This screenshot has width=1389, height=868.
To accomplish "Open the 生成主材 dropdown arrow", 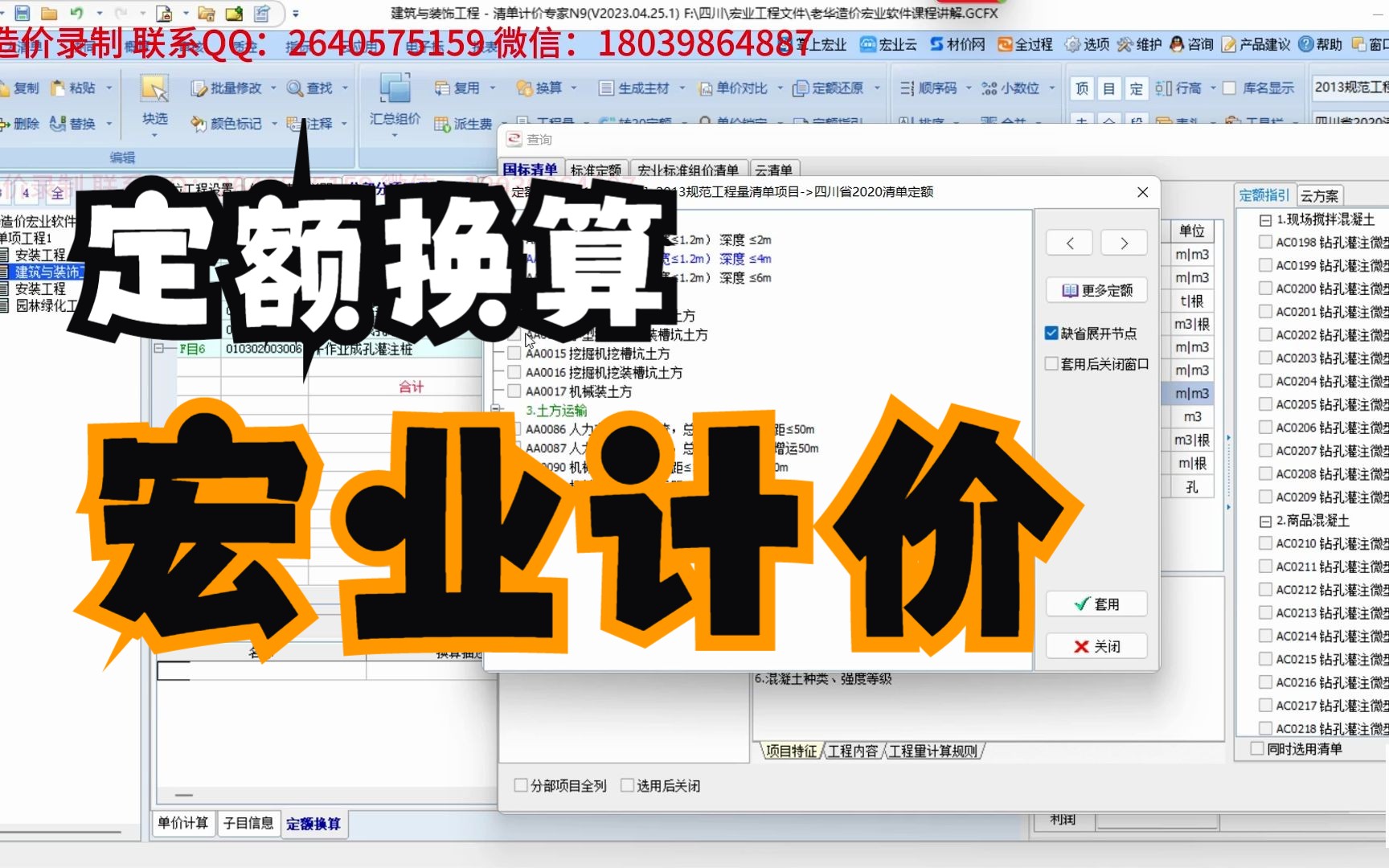I will (x=682, y=88).
